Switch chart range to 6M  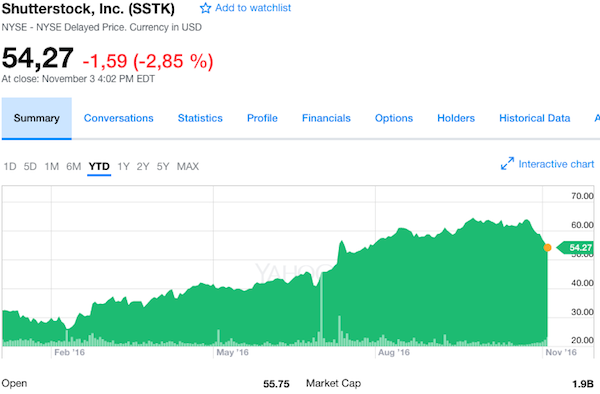pos(73,166)
